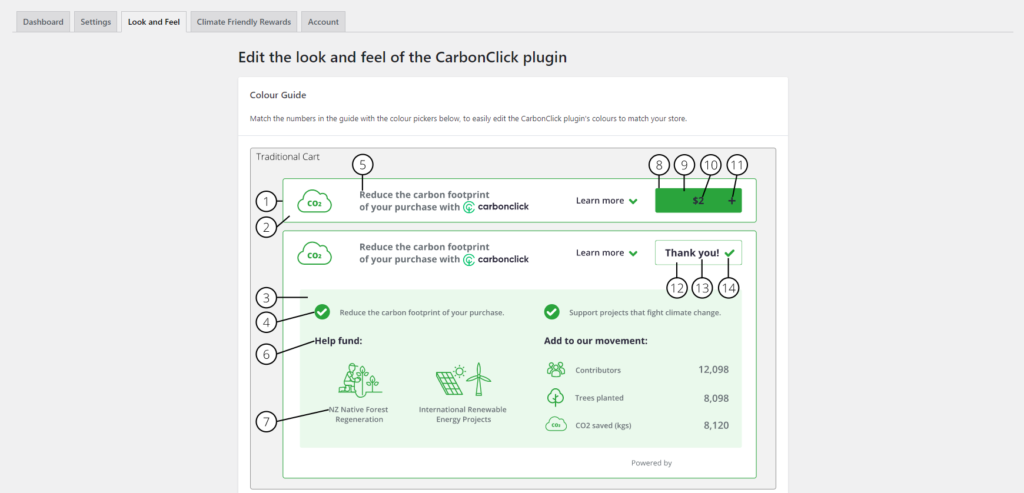This screenshot has width=1024, height=493.
Task: Select the Look and Feel tab
Action: click(153, 22)
